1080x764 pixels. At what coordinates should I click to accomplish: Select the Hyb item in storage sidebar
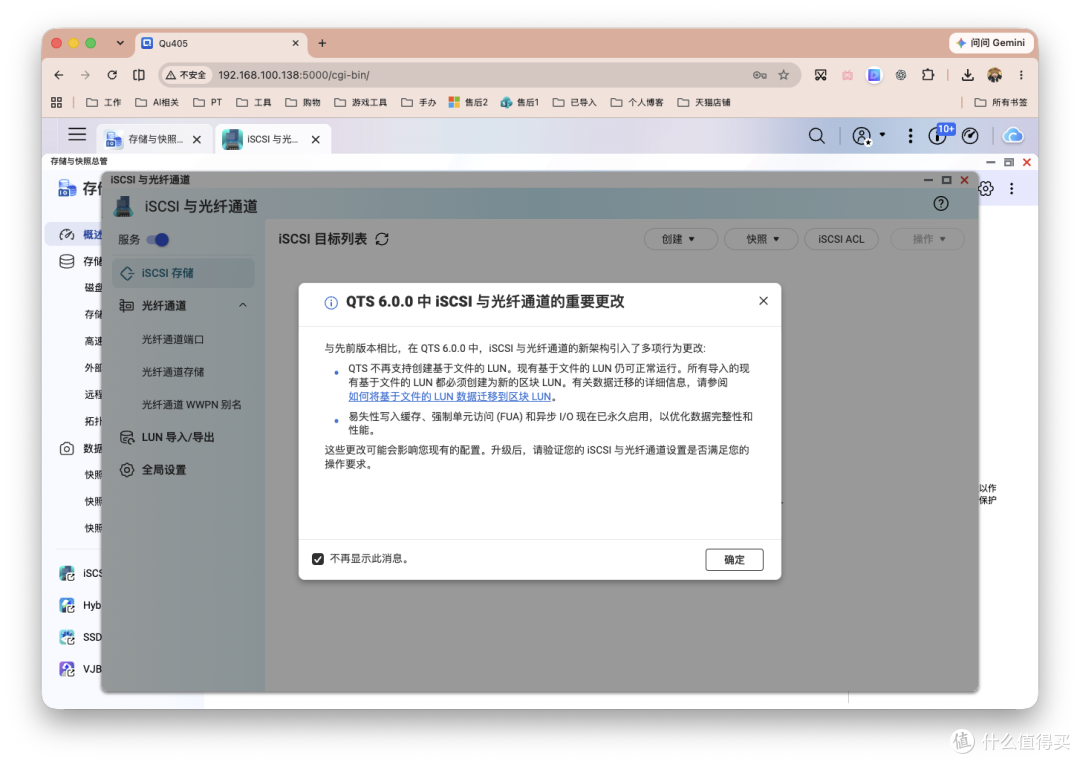80,606
